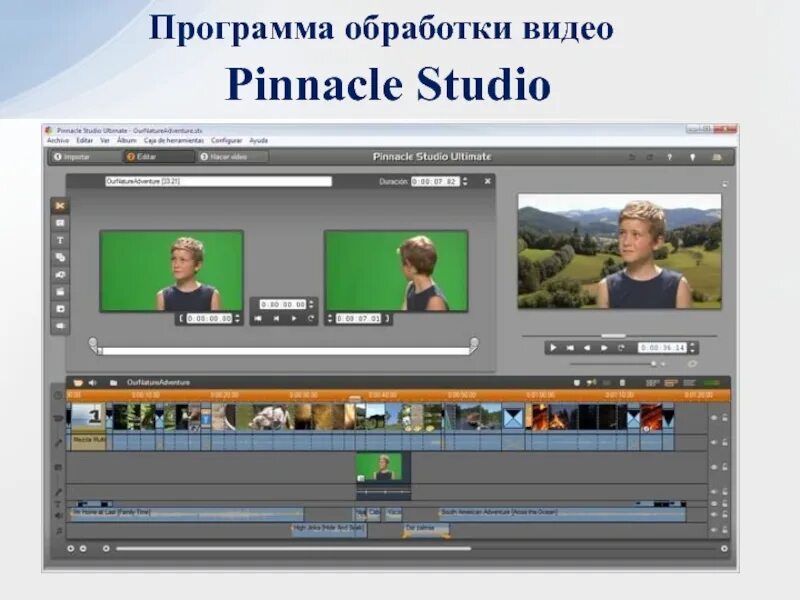Click the player scrubber bar under the preview
This screenshot has width=800, height=600.
click(619, 336)
